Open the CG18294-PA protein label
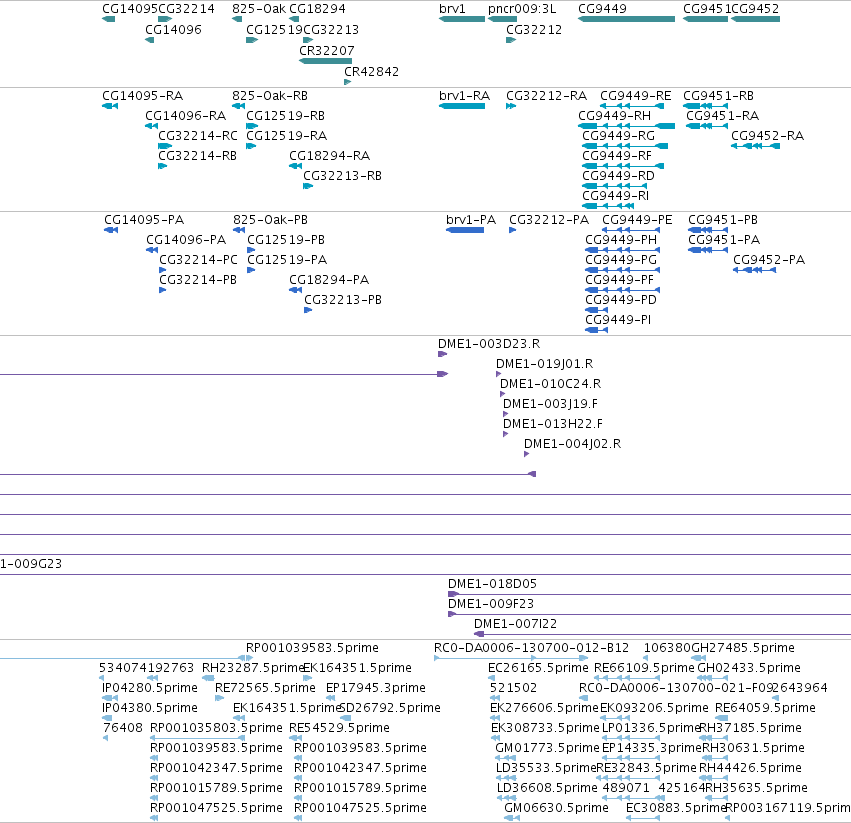This screenshot has width=851, height=823. click(329, 280)
